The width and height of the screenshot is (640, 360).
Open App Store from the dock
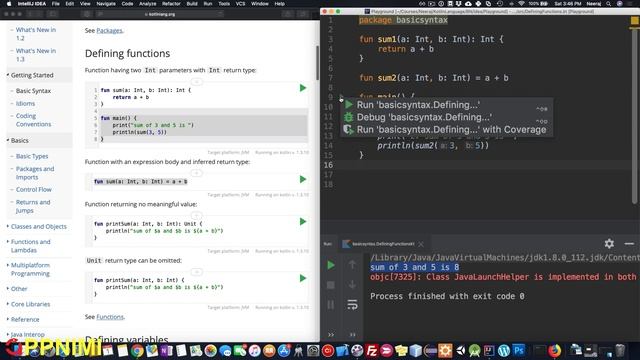pyautogui.click(x=284, y=351)
